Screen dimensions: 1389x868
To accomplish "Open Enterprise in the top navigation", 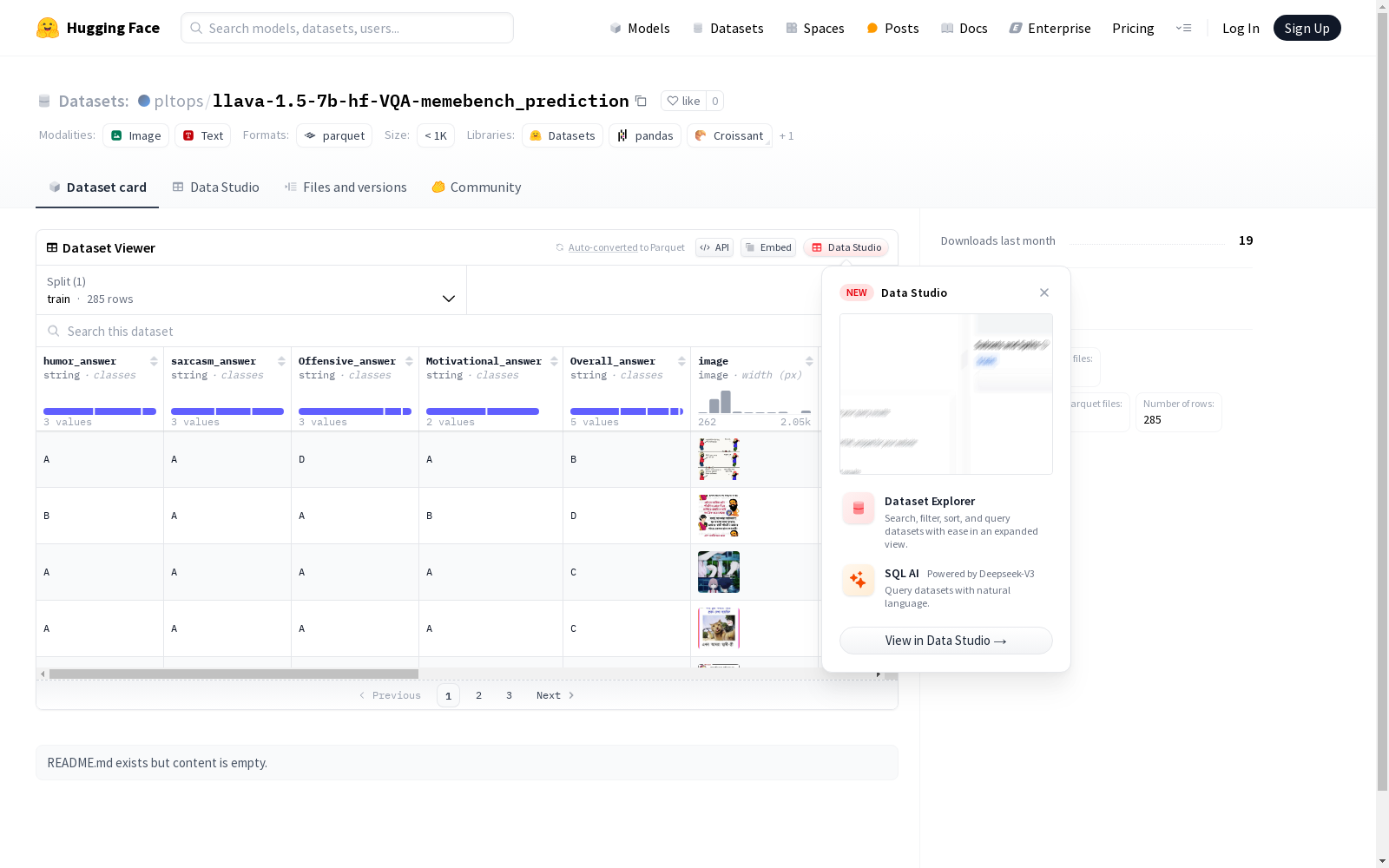I will pos(1050,28).
